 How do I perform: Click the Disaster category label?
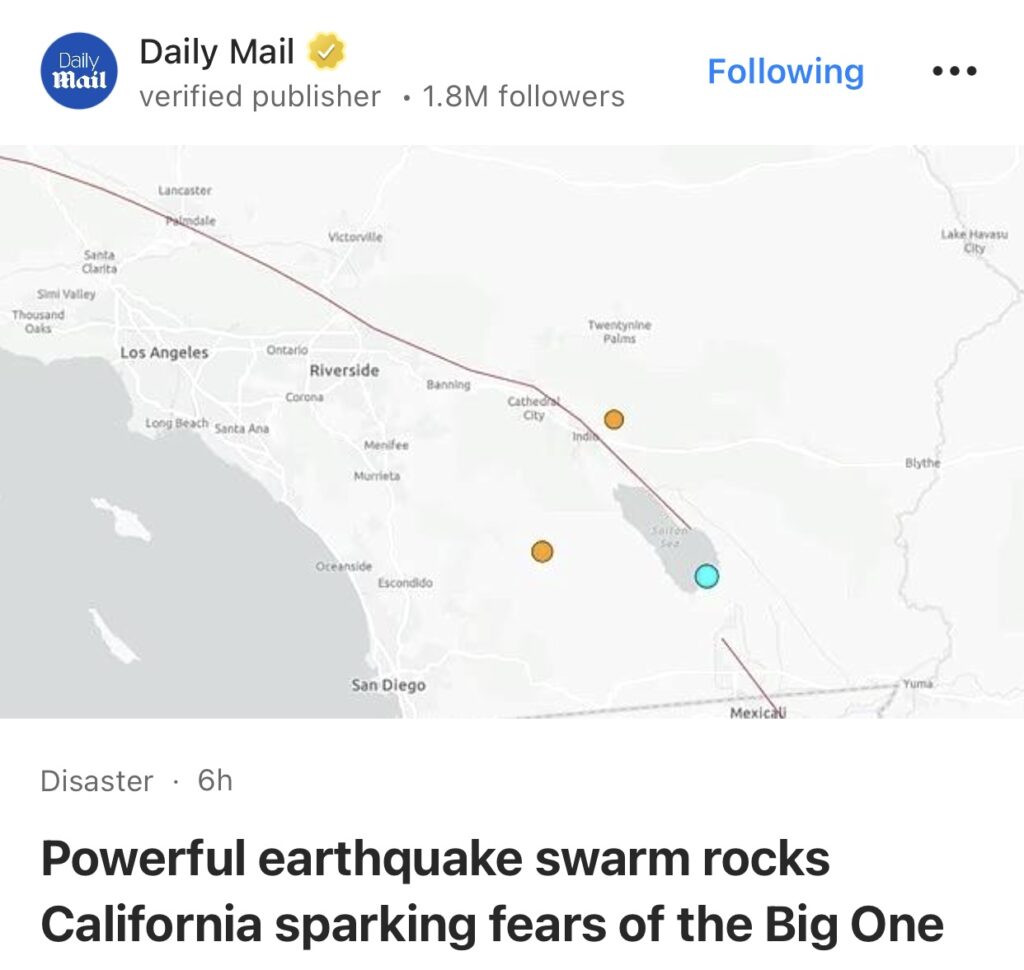97,781
